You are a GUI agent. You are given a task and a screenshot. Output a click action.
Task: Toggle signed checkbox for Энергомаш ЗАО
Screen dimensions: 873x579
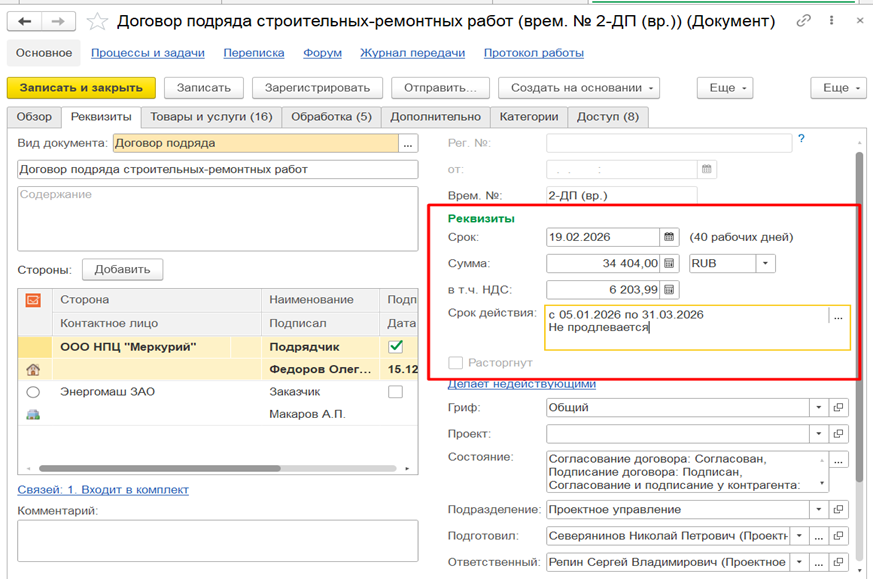coord(396,392)
